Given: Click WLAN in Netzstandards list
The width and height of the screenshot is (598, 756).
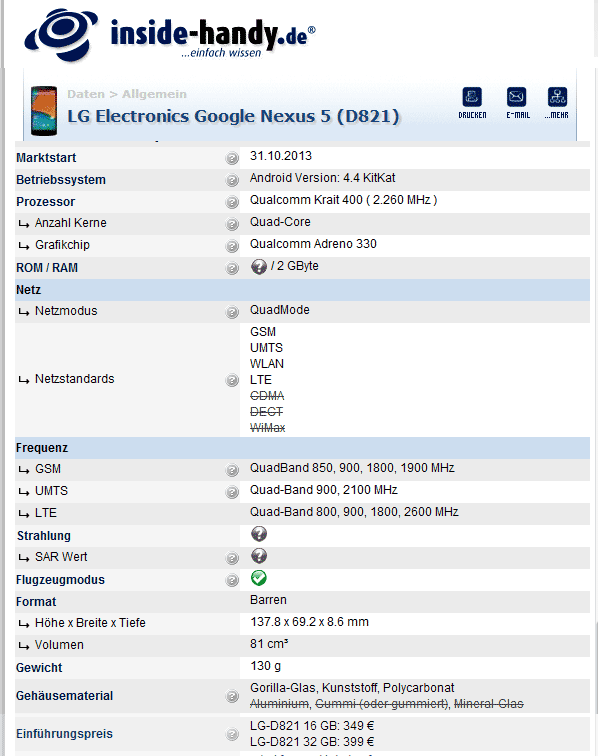Looking at the screenshot, I should pos(267,364).
